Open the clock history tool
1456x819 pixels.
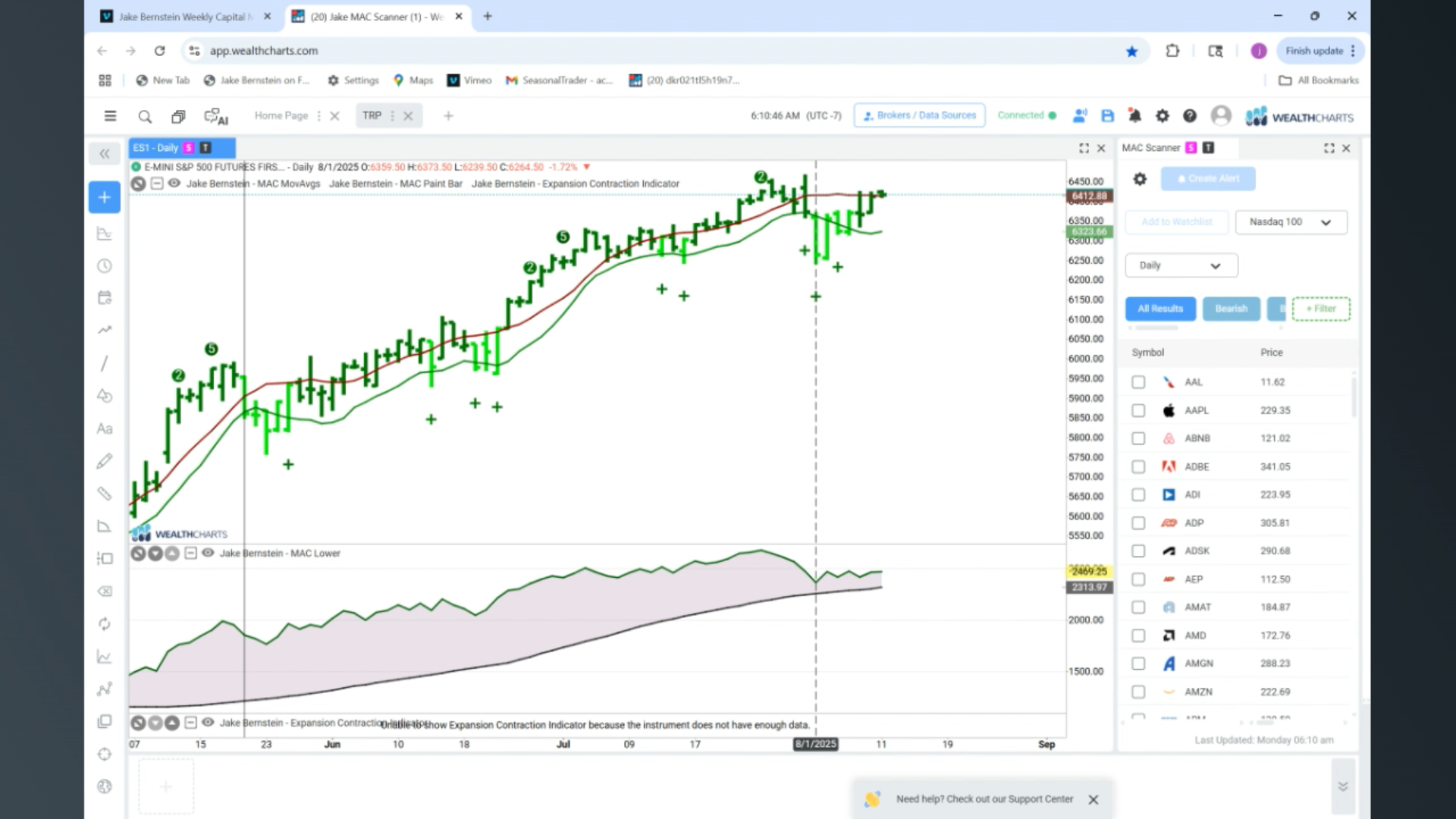coord(105,266)
